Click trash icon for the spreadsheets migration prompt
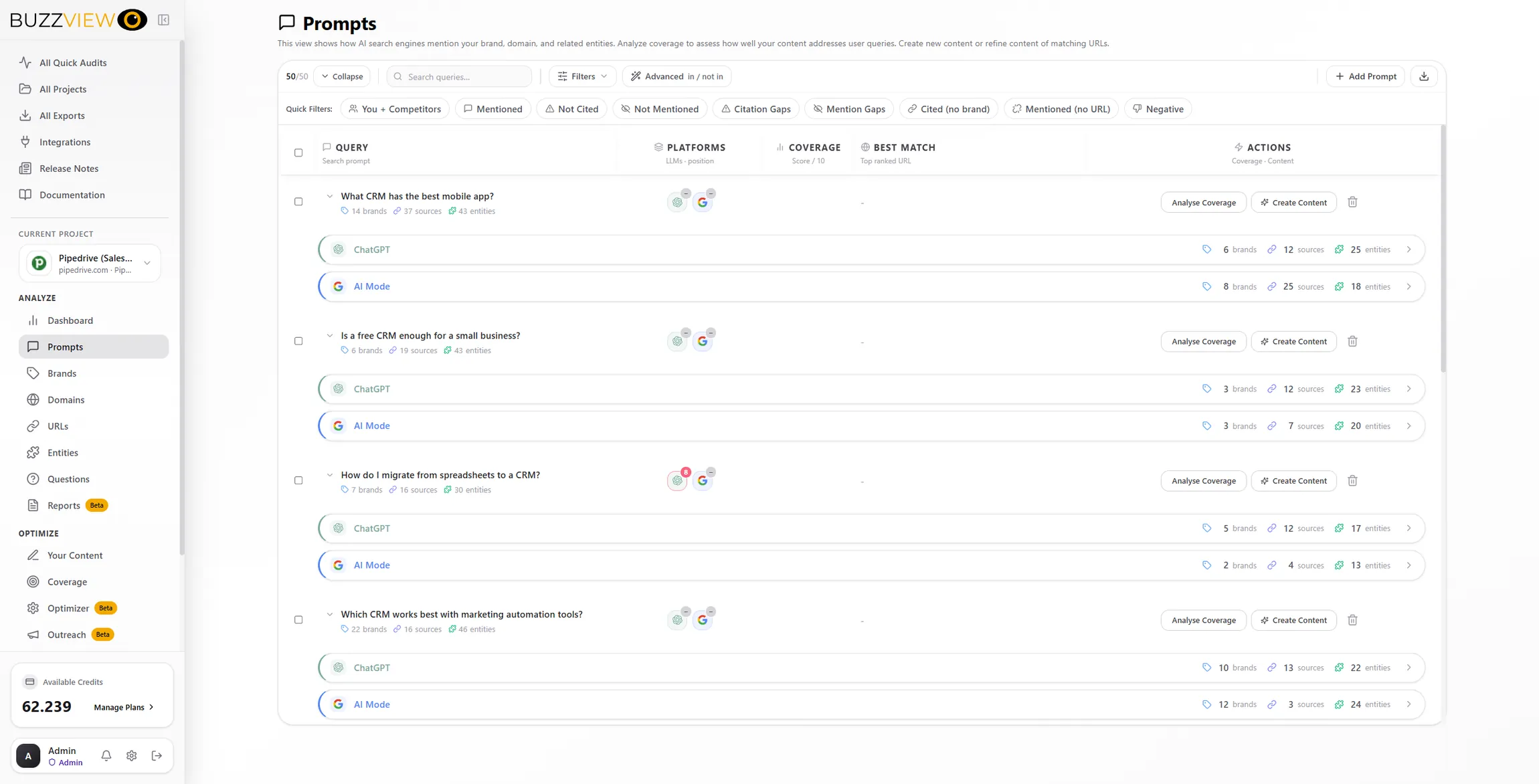 click(1352, 480)
